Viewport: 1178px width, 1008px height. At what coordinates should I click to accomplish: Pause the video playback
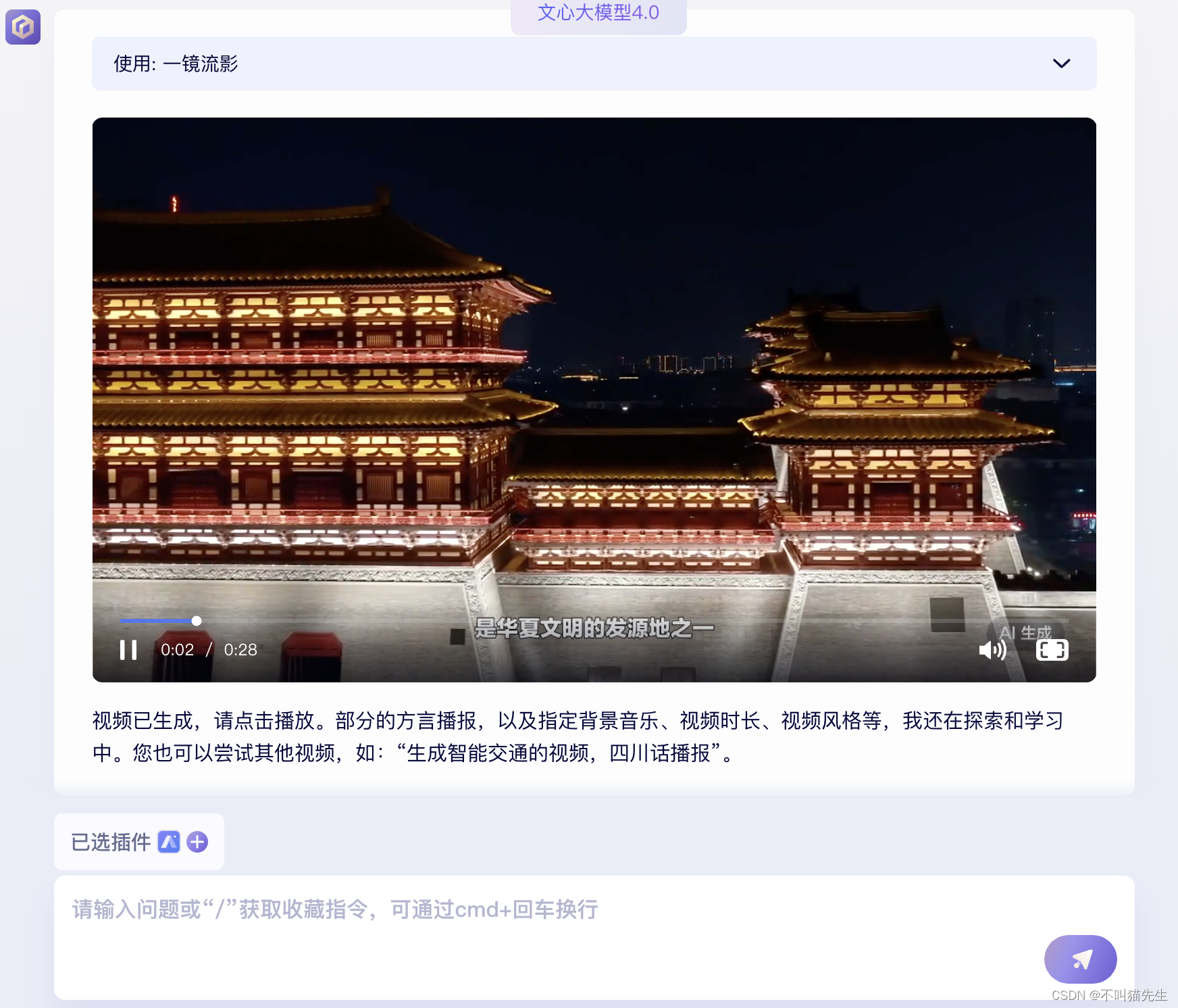(x=128, y=650)
